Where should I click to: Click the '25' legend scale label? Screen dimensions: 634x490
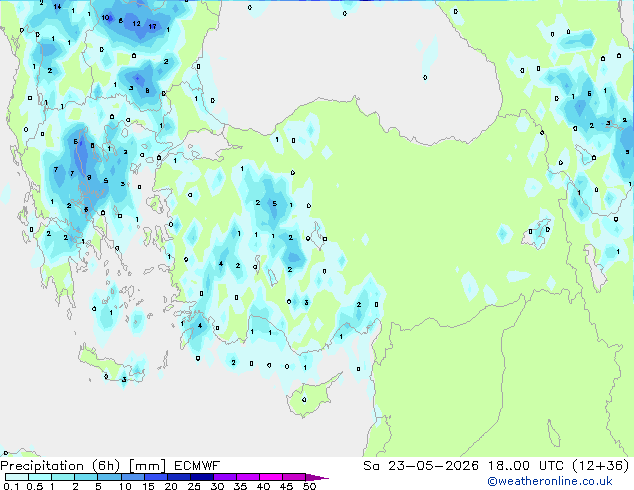coord(194,486)
